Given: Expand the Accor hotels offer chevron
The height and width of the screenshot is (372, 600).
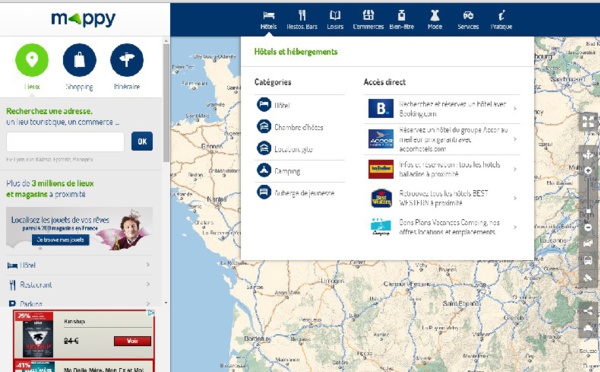Looking at the screenshot, I should 515,139.
